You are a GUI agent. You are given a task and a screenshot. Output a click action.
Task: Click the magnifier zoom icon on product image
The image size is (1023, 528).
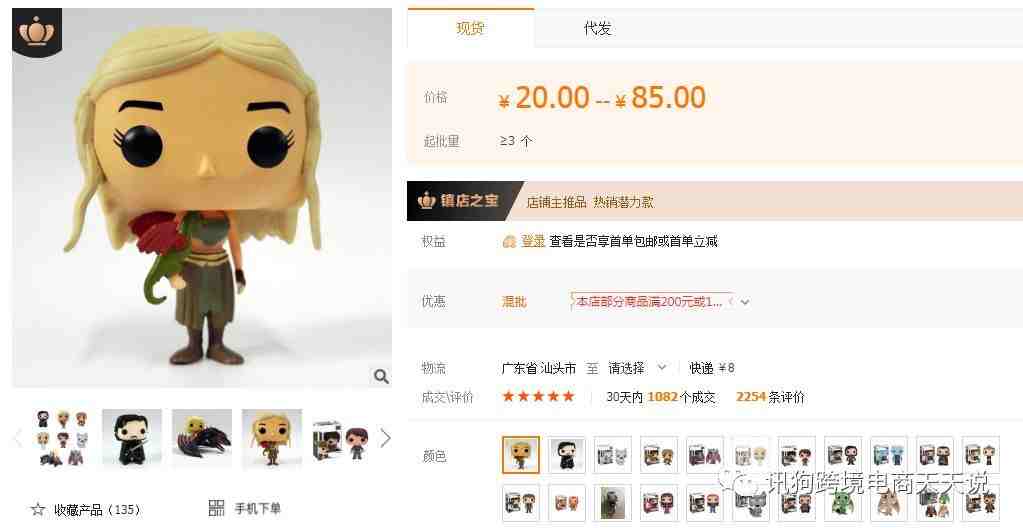tap(381, 376)
